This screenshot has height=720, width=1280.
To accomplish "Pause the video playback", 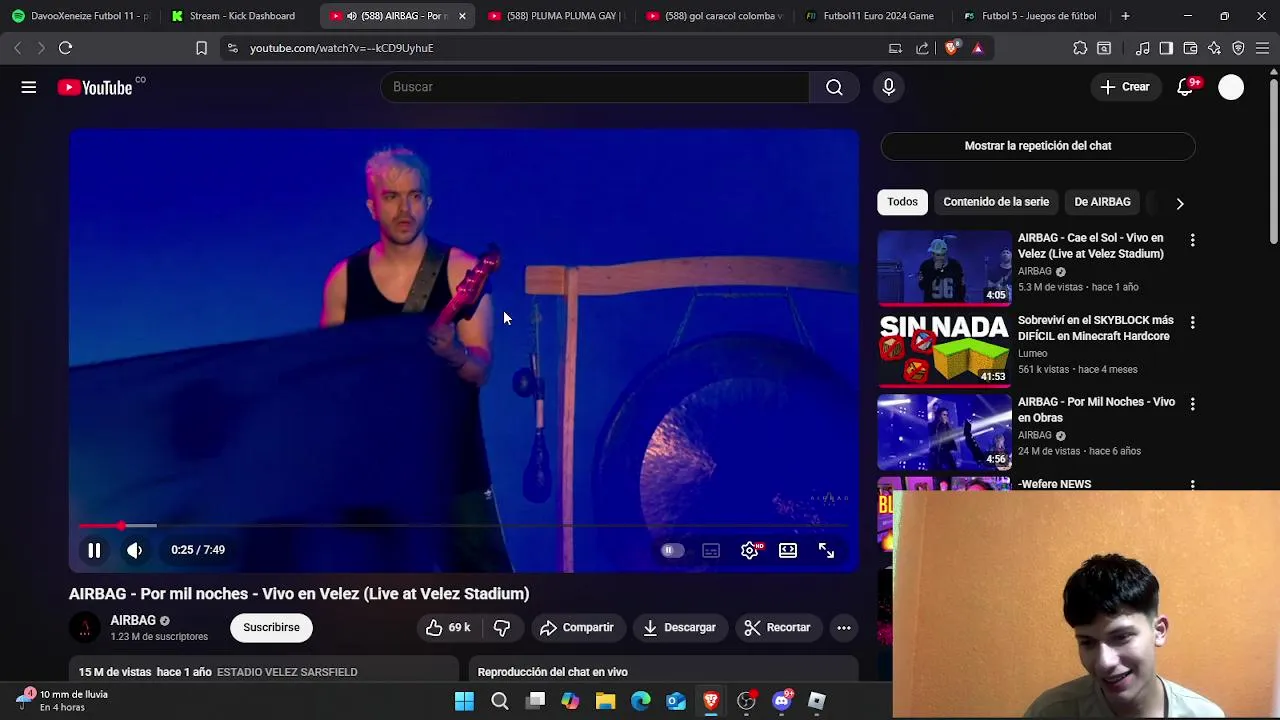I will pos(94,550).
